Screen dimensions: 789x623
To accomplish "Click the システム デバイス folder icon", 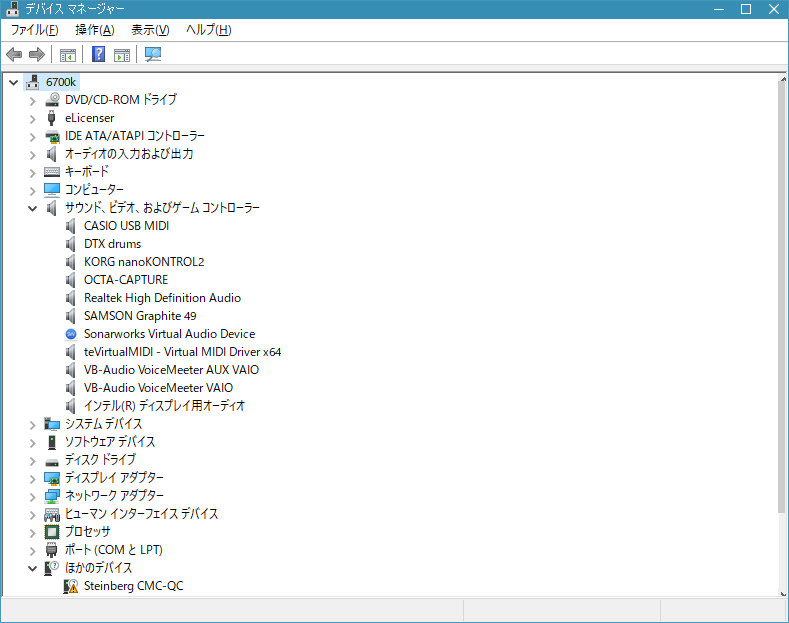I will click(x=52, y=424).
